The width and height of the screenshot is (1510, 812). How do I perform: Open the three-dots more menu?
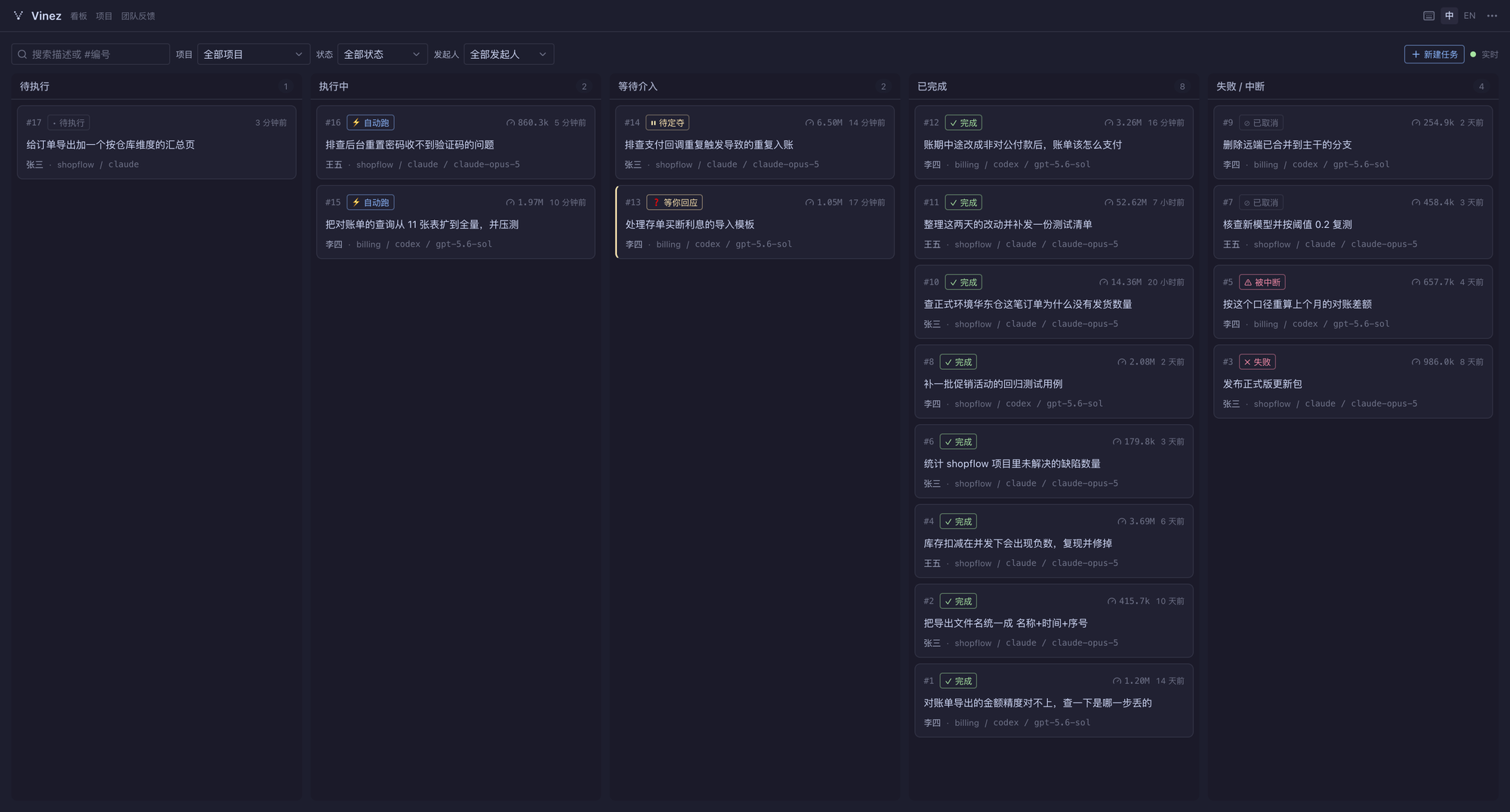[x=1492, y=15]
